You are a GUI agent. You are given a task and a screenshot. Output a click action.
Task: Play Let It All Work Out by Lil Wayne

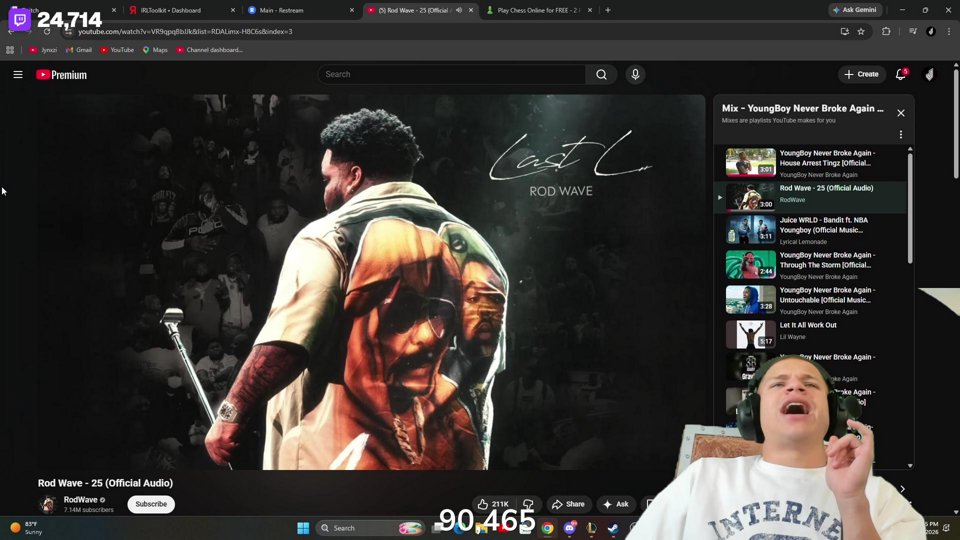(811, 334)
